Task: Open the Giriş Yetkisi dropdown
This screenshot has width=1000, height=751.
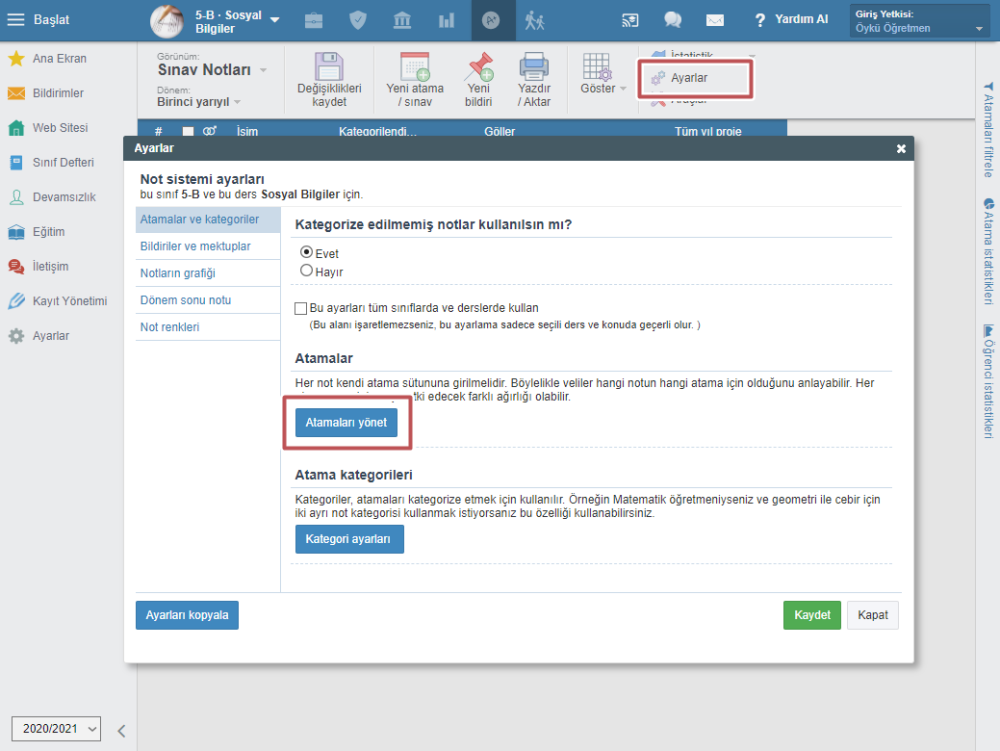Action: tap(919, 21)
